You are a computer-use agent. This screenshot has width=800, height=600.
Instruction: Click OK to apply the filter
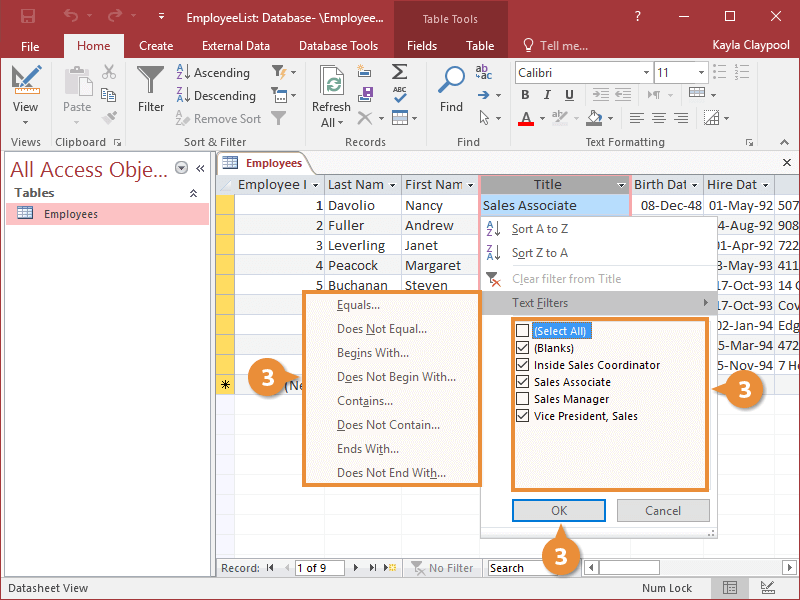(559, 510)
